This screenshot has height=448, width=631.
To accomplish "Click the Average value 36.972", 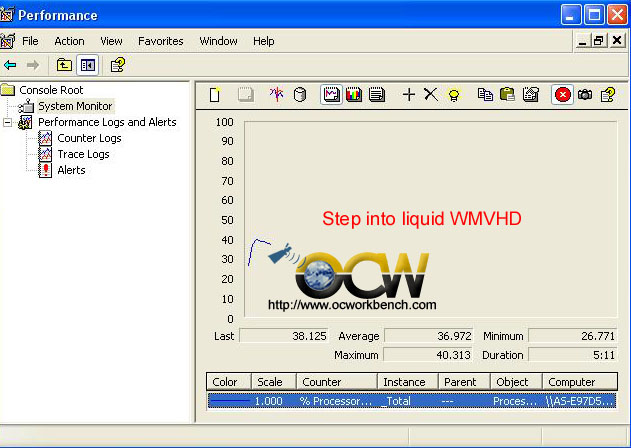I will click(x=428, y=336).
